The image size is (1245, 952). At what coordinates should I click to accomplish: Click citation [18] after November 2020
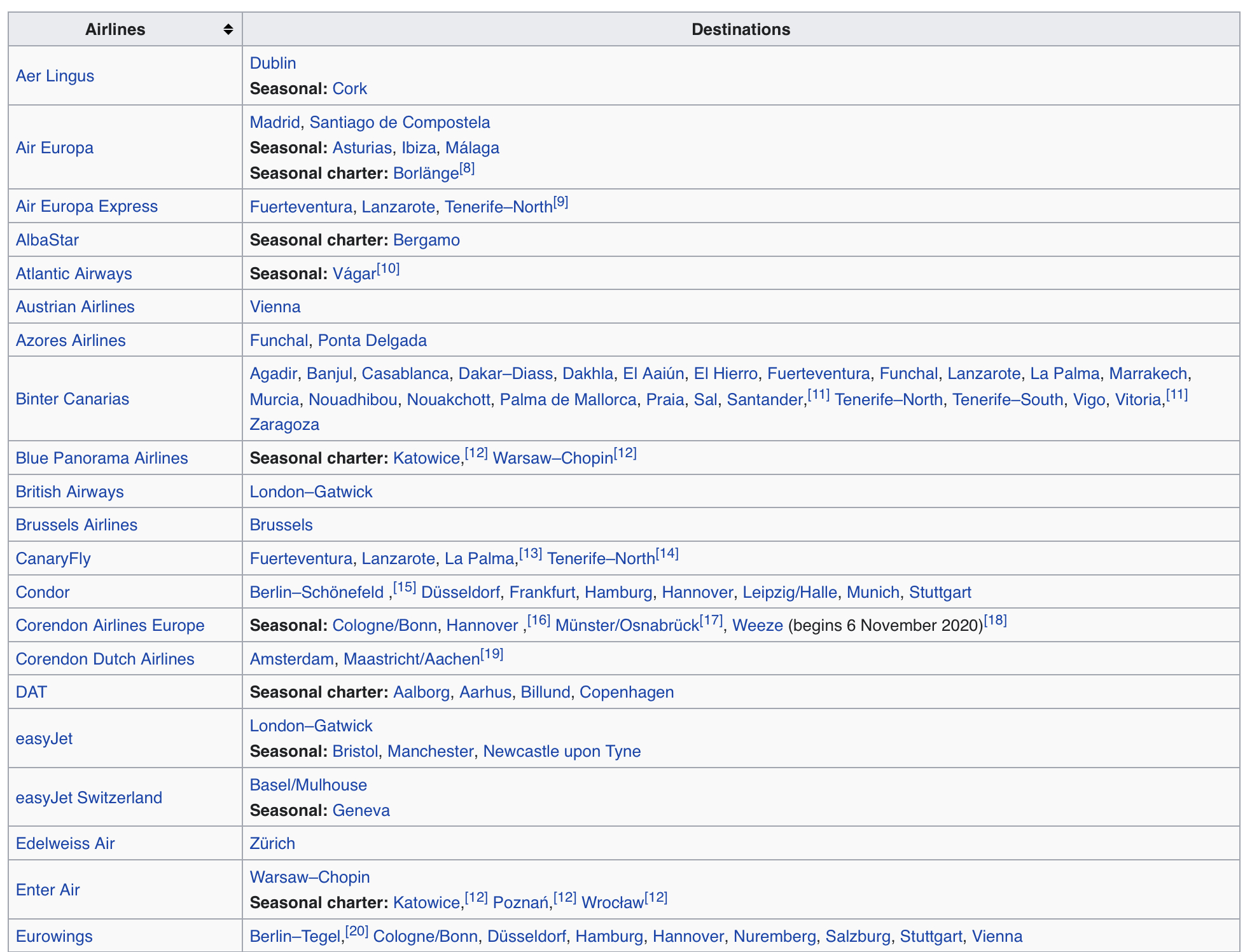(995, 621)
